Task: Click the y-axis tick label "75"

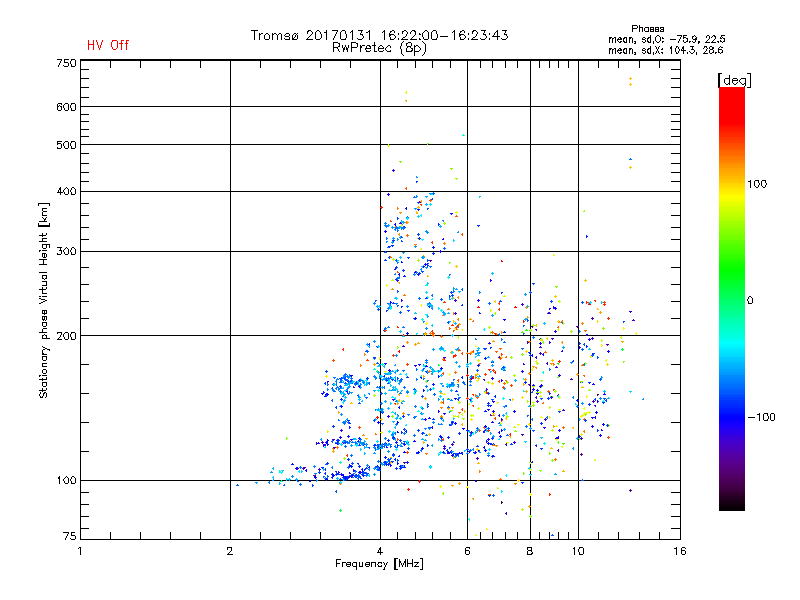Action: click(x=70, y=536)
